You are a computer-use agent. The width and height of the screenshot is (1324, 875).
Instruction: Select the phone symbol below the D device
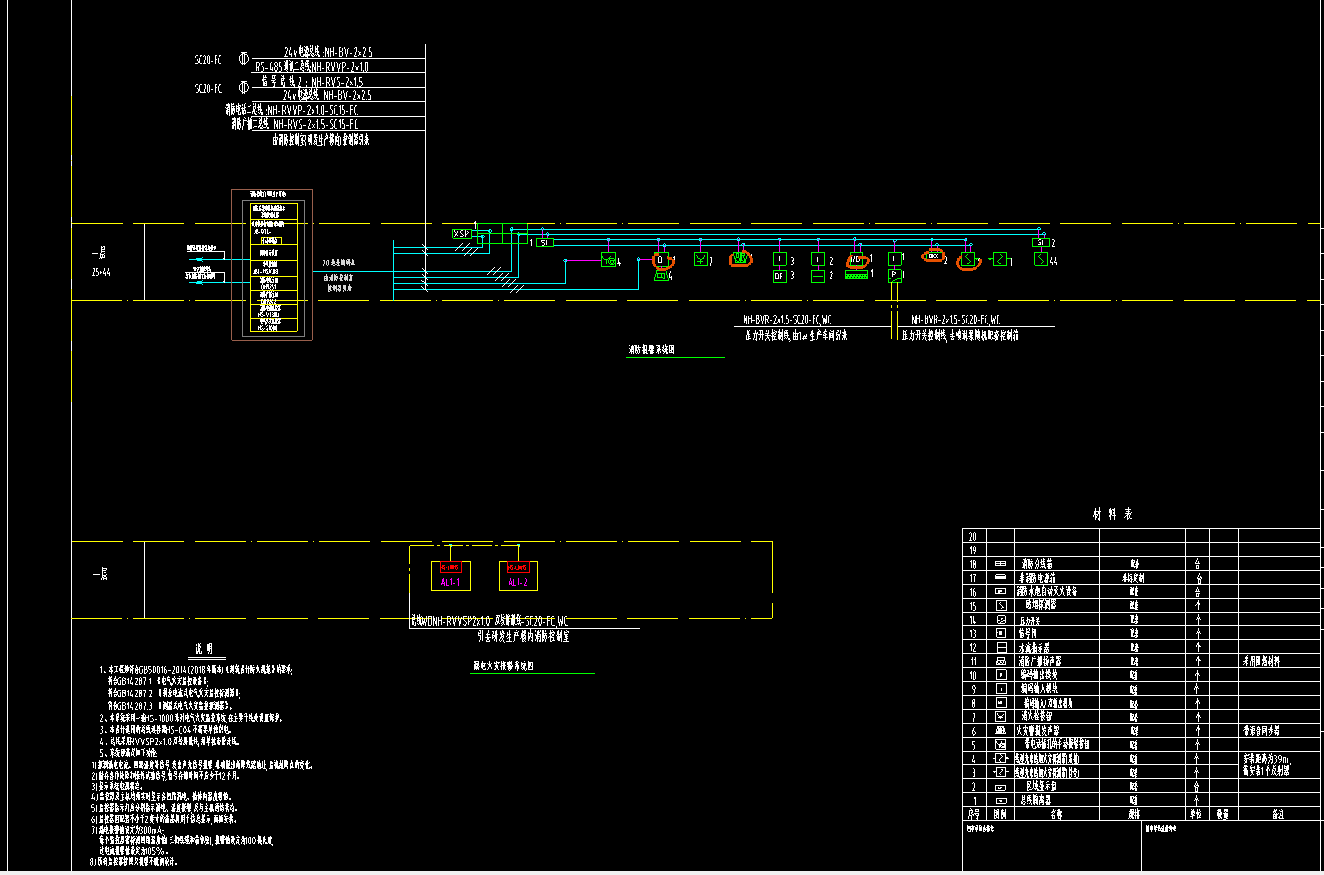tap(661, 276)
